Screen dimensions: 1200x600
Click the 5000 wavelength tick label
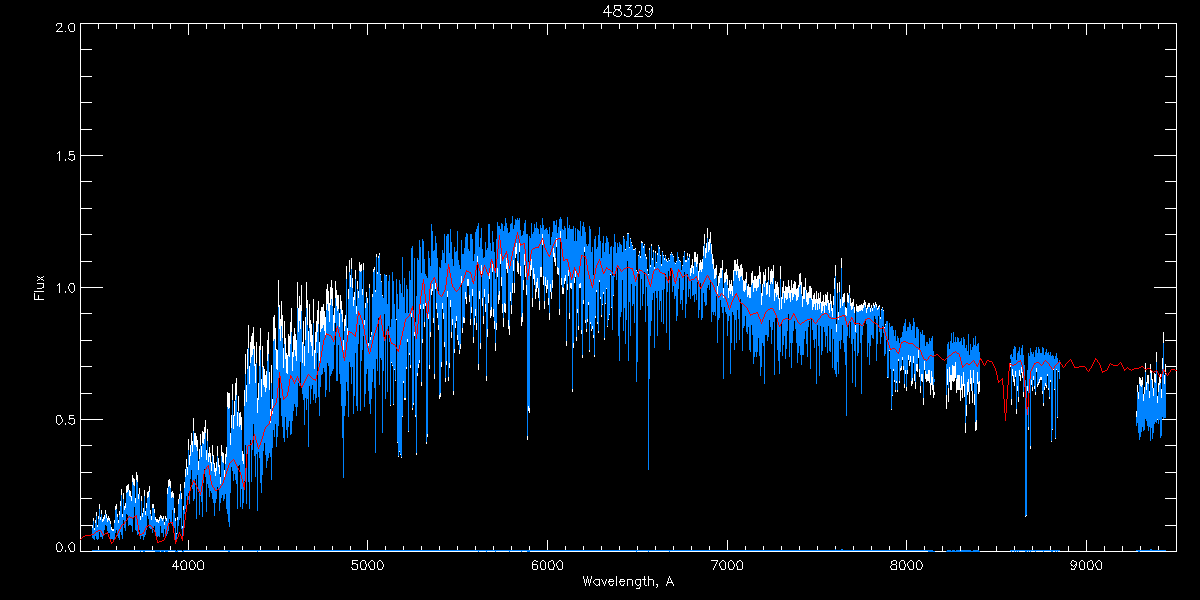tap(367, 565)
